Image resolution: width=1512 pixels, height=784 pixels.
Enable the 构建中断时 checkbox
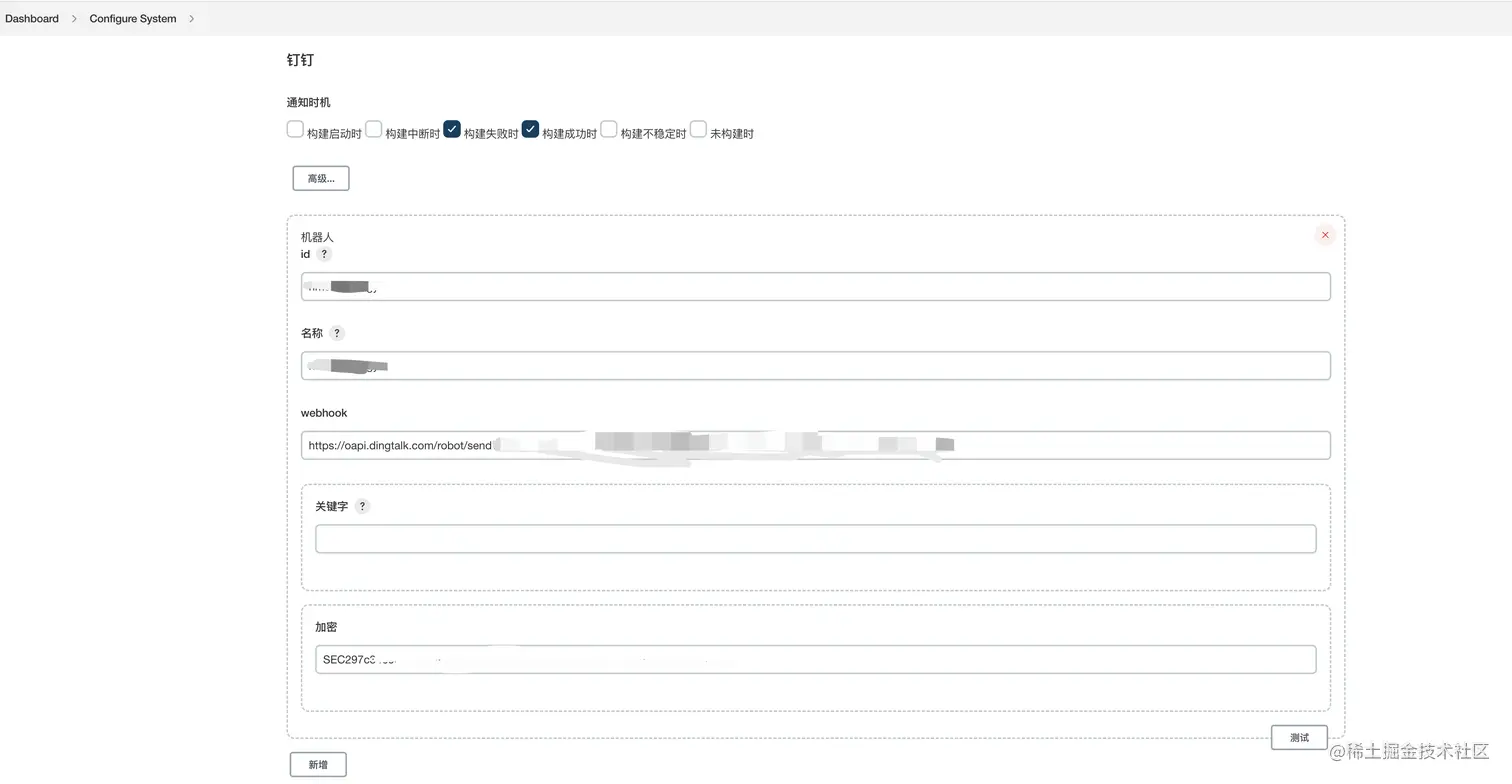click(x=373, y=129)
